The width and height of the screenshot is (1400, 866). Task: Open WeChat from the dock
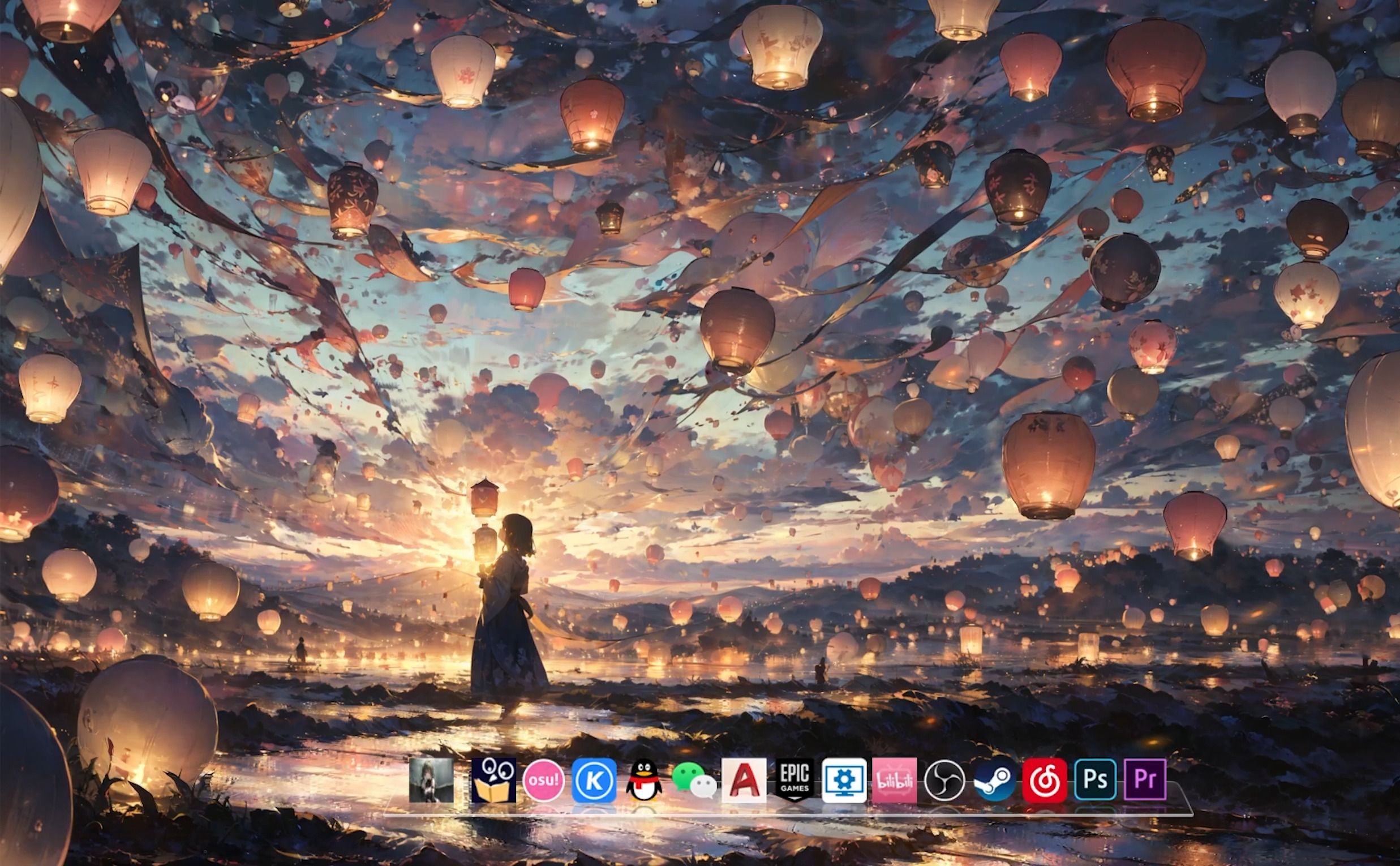point(694,780)
